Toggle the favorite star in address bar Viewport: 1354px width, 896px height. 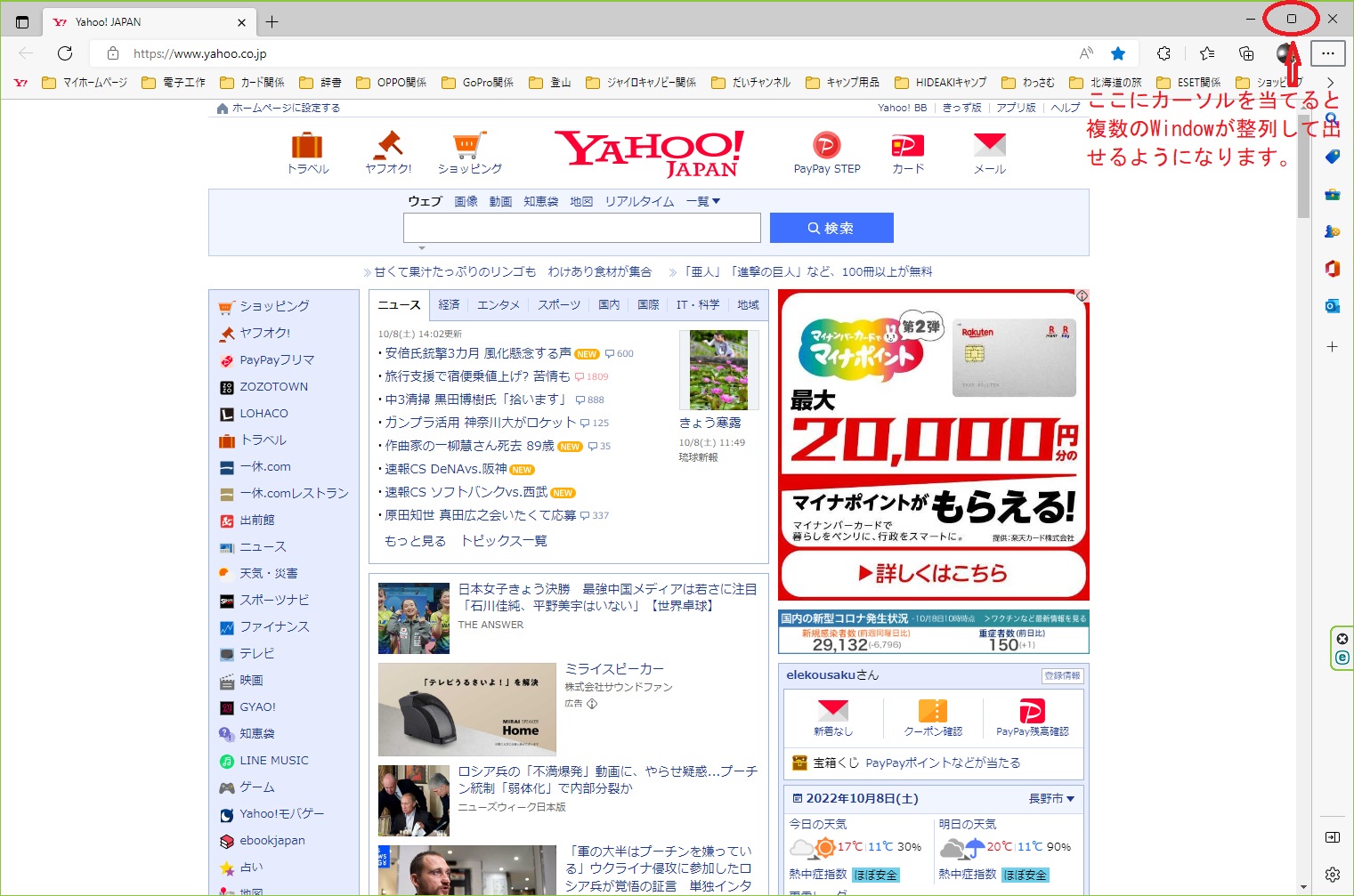[1118, 53]
